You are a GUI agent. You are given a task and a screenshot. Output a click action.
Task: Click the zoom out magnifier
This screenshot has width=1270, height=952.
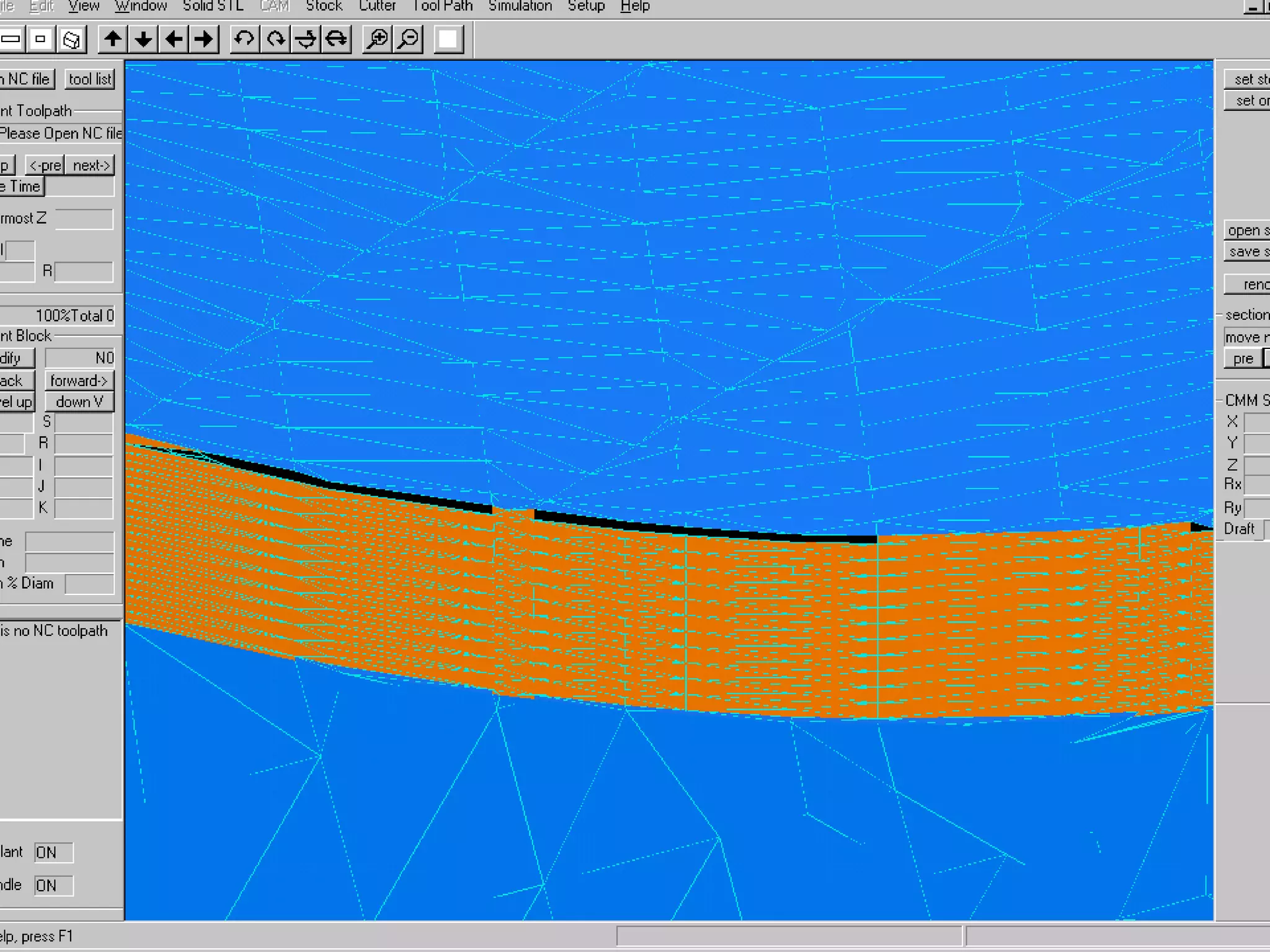click(408, 40)
